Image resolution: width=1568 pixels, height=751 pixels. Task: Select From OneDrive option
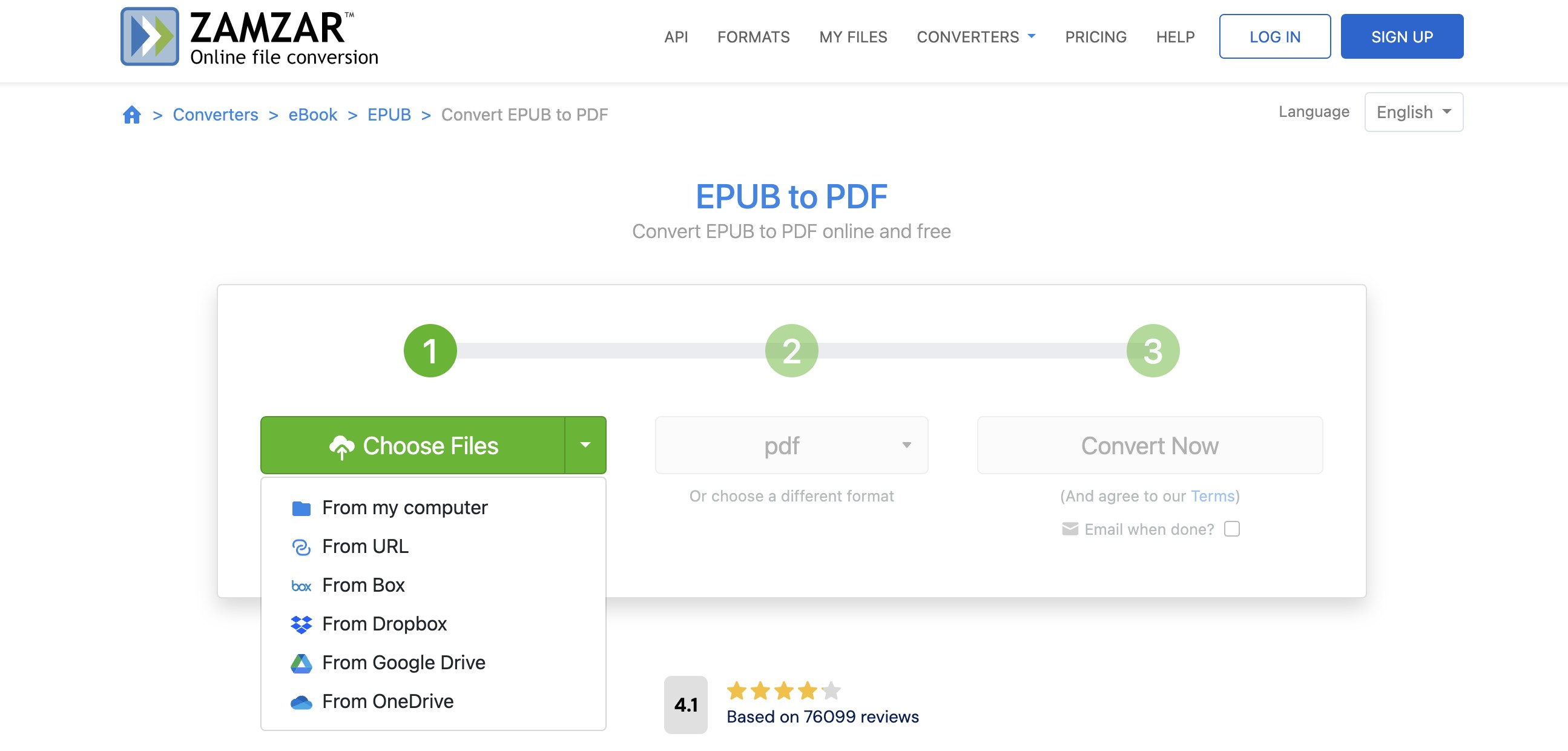tap(433, 702)
